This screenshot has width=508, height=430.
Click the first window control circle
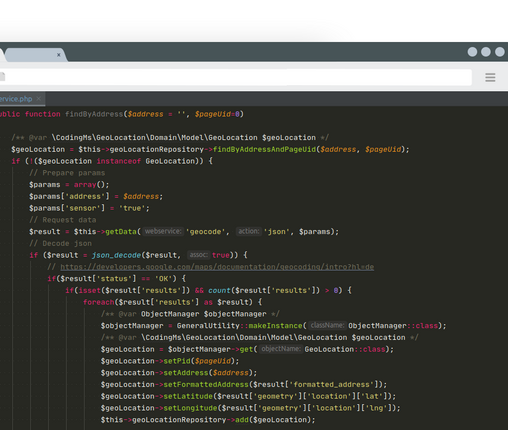pyautogui.click(x=472, y=52)
